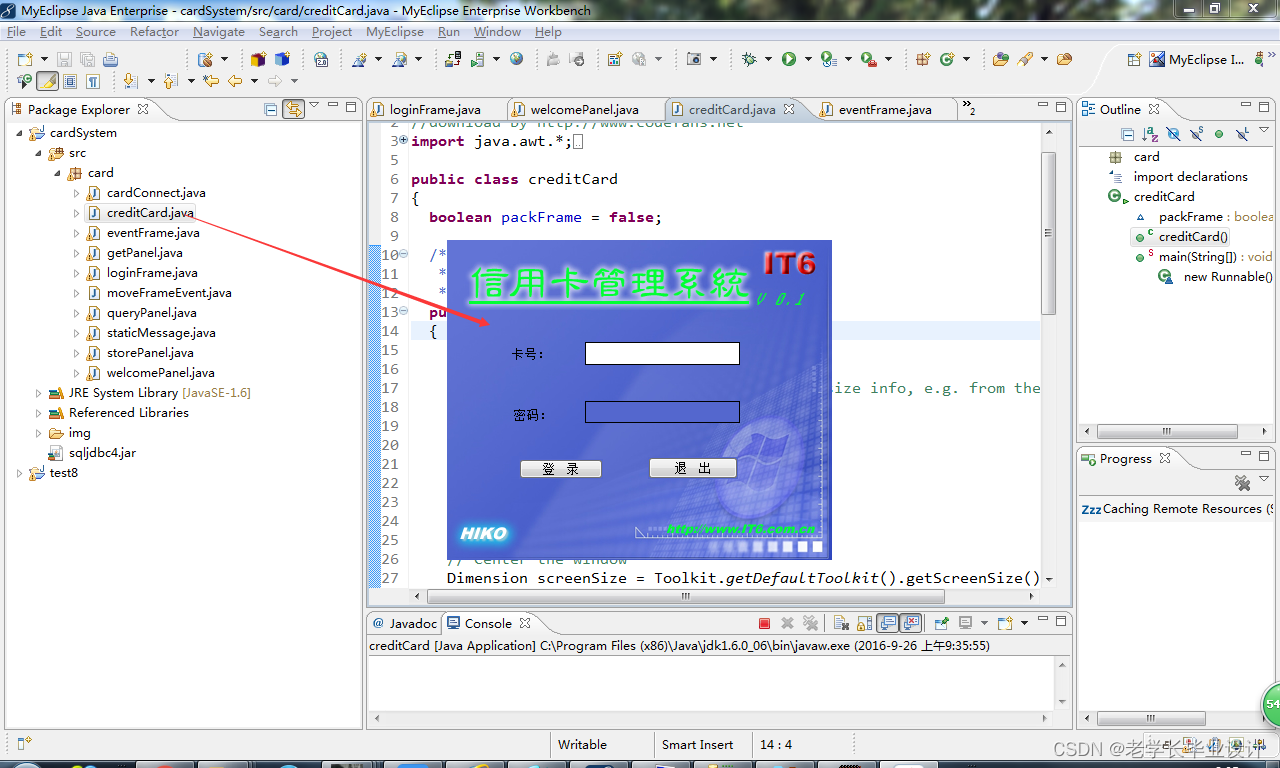This screenshot has width=1280, height=768.
Task: Open the MyEclipse menu
Action: pos(394,31)
